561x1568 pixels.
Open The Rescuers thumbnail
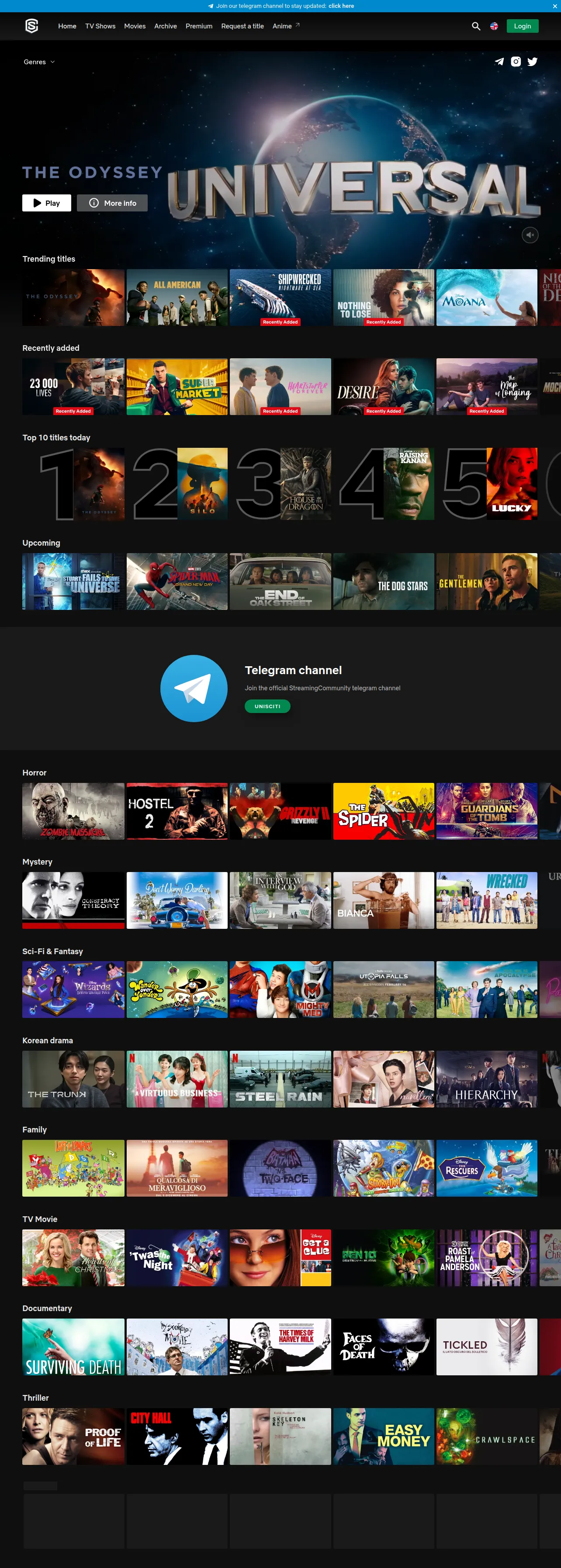(x=487, y=1169)
